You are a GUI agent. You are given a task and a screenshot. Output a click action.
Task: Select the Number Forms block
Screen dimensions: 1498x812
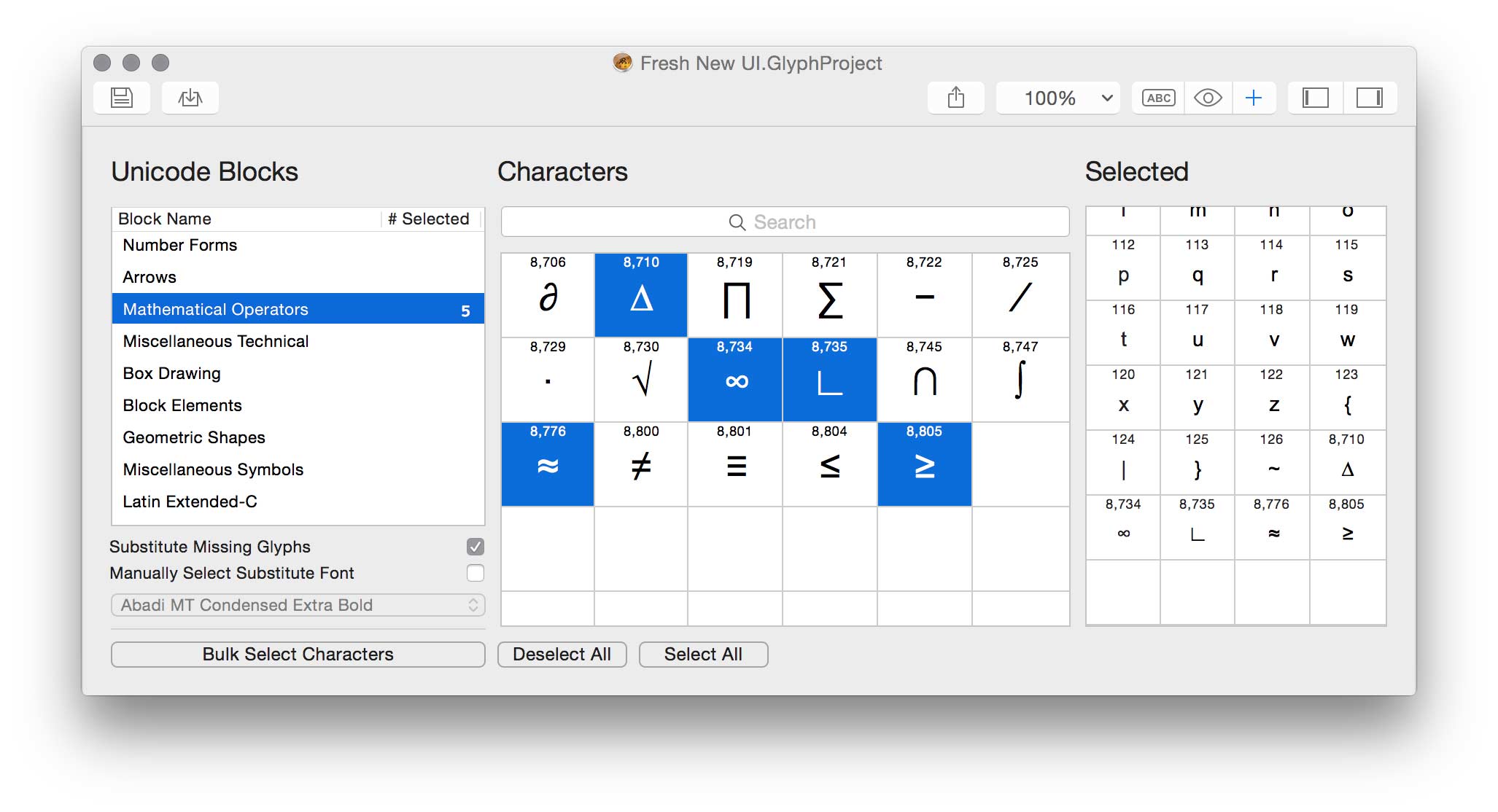298,245
